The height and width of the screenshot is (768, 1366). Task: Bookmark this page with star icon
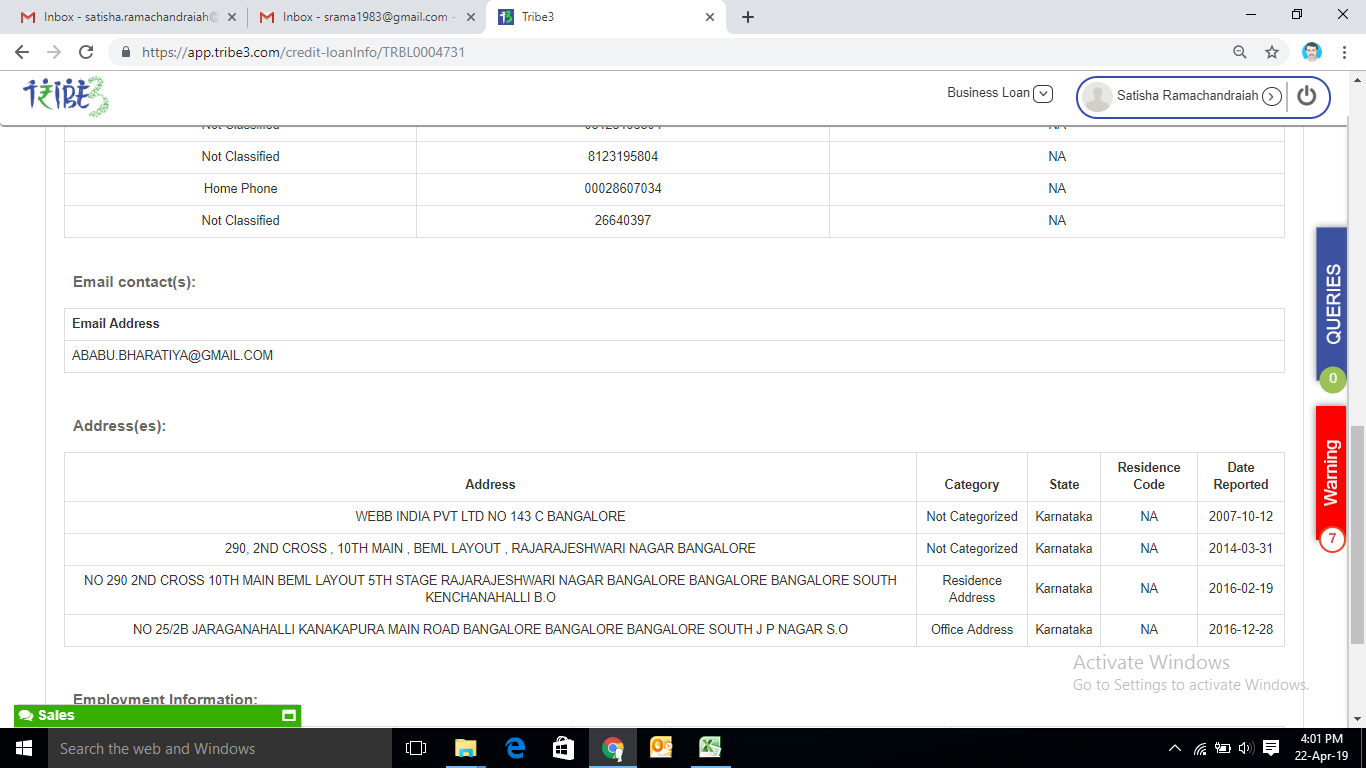1272,52
